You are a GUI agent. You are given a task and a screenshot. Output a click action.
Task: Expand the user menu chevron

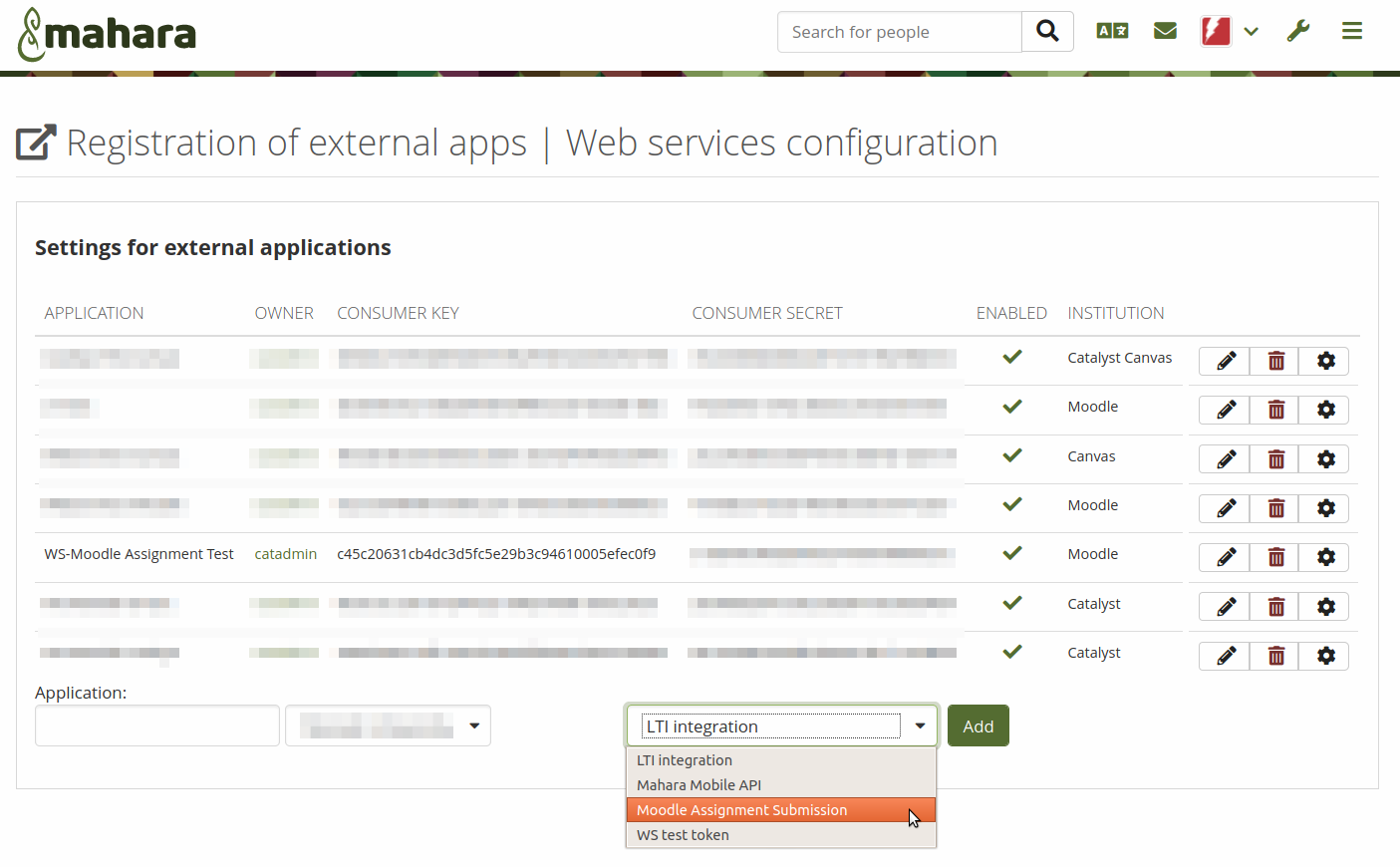click(1252, 32)
